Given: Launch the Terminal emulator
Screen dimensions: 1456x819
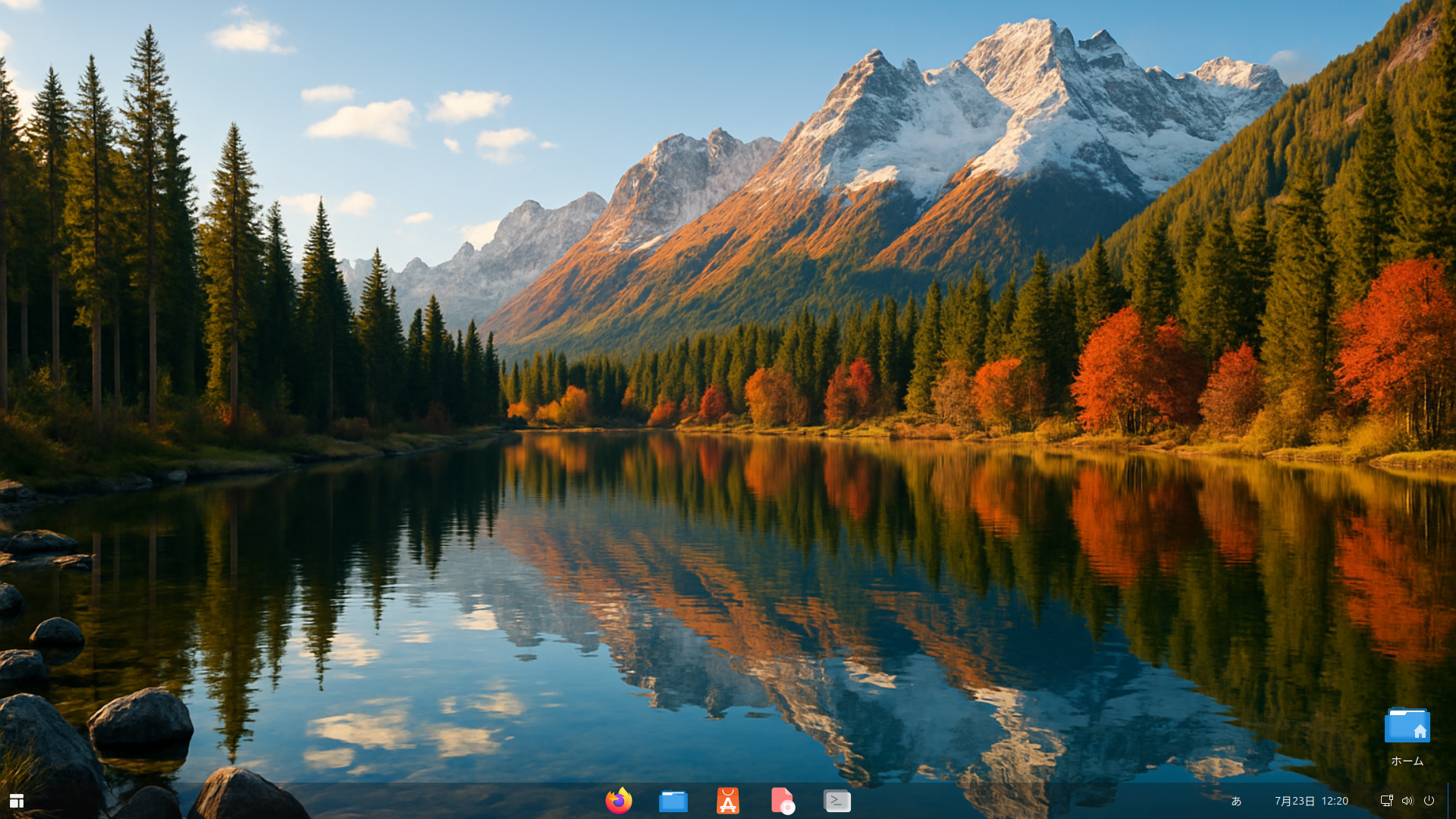Looking at the screenshot, I should coord(837,800).
